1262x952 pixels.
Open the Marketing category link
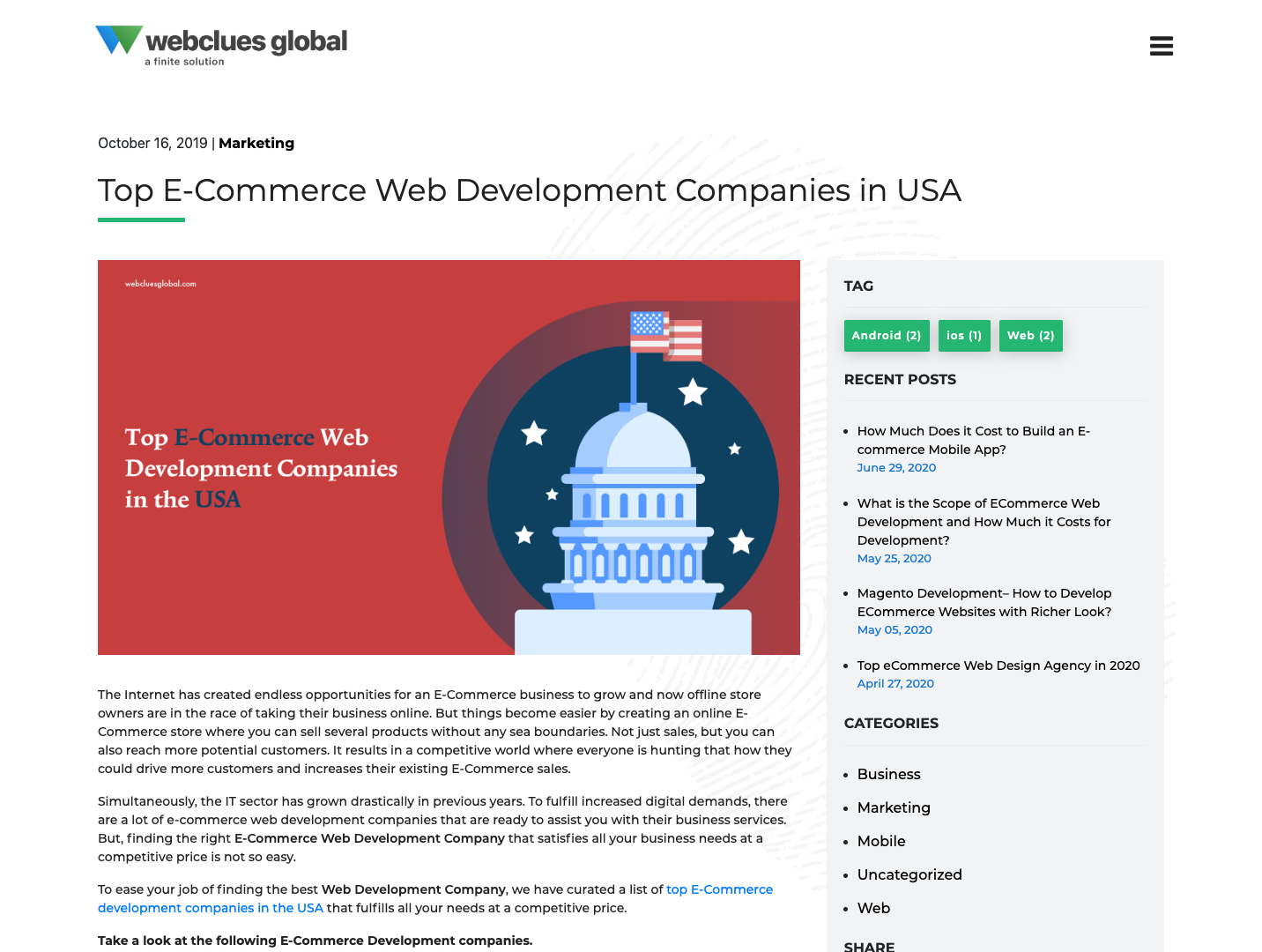(894, 807)
